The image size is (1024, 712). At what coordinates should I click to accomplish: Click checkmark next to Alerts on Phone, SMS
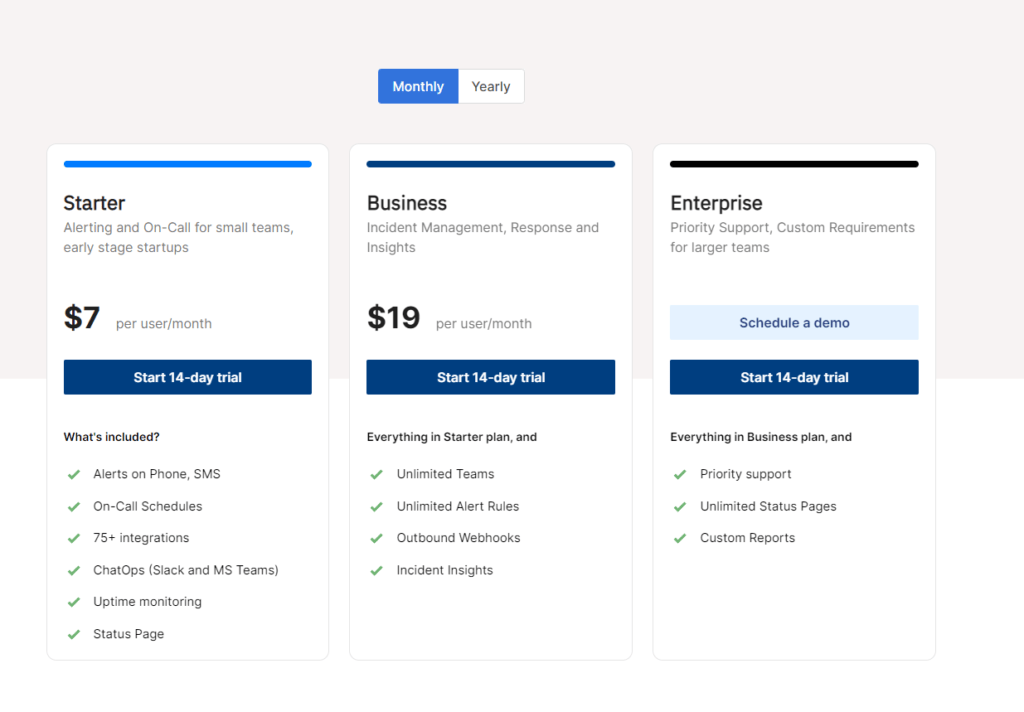[74, 474]
